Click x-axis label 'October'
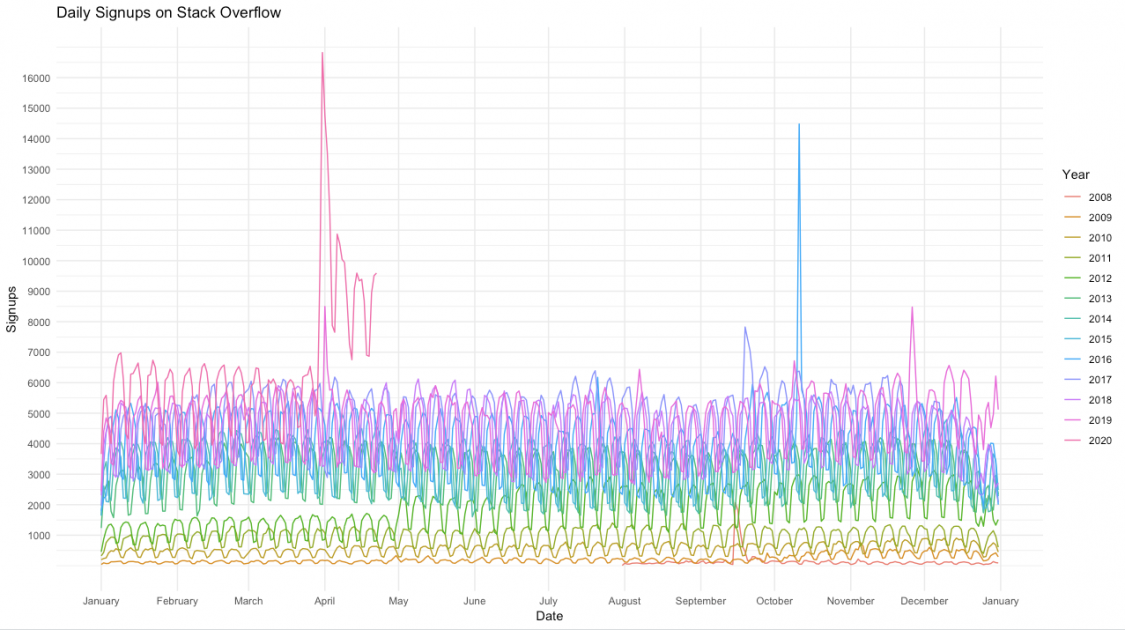The image size is (1125, 630). pos(774,601)
